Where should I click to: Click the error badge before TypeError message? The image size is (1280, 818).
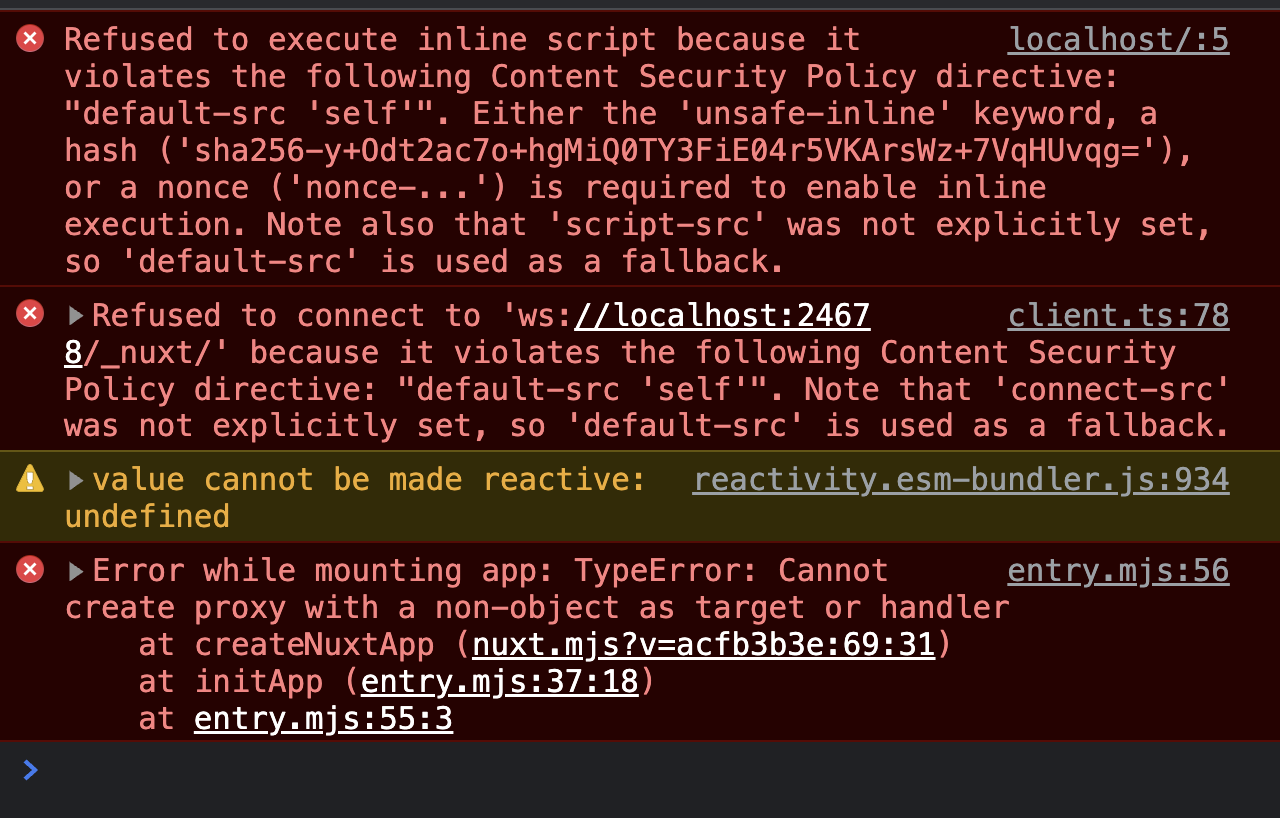pyautogui.click(x=29, y=569)
